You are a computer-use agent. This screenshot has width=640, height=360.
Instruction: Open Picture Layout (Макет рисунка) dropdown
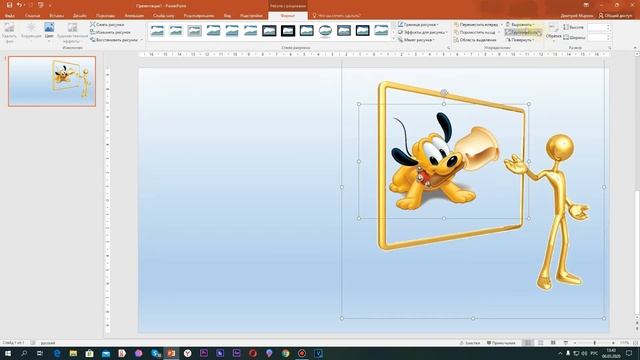click(x=416, y=40)
